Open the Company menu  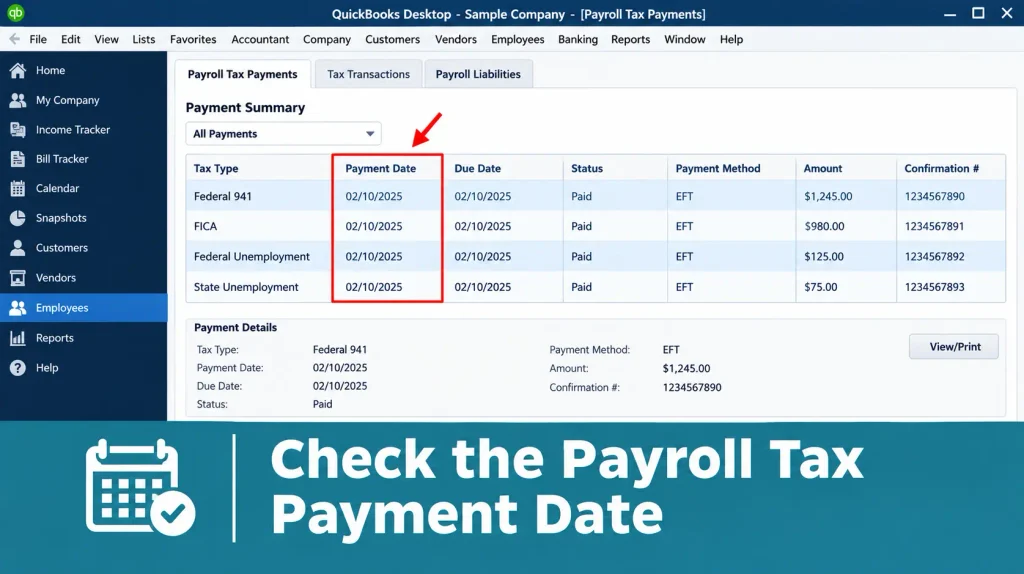[327, 39]
